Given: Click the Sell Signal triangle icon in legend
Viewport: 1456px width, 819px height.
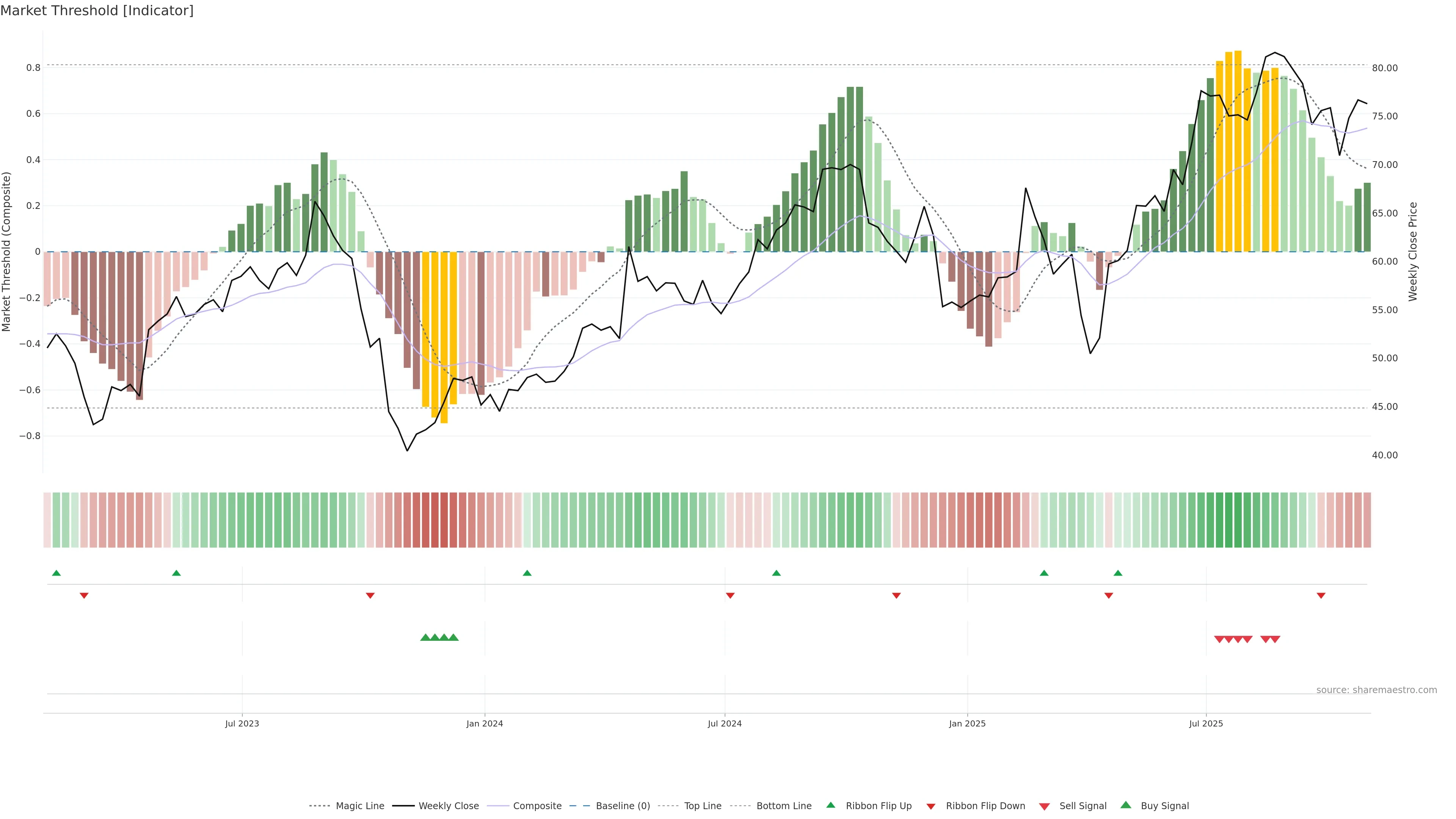Looking at the screenshot, I should tap(1044, 806).
